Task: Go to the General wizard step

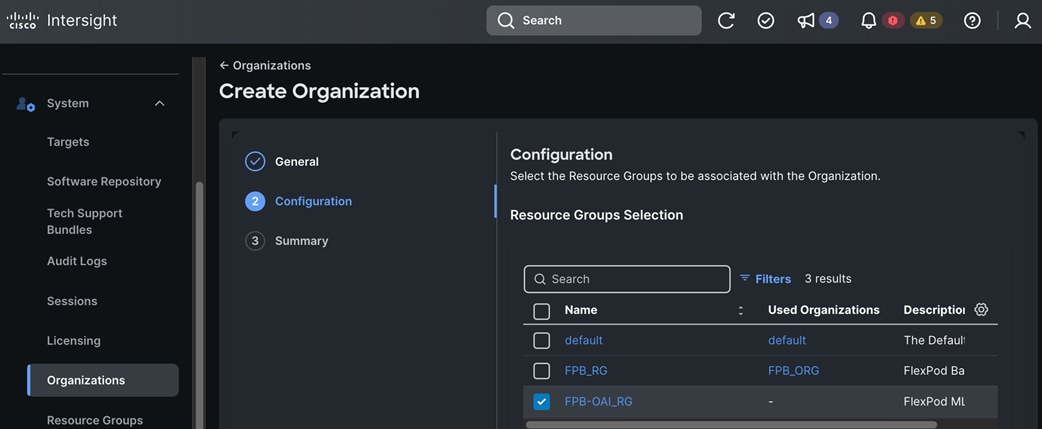Action: 297,161
